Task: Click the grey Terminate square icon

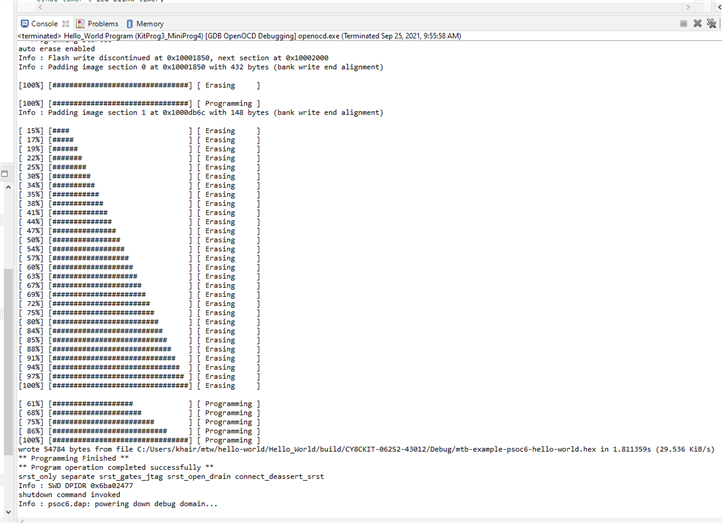Action: pos(683,23)
